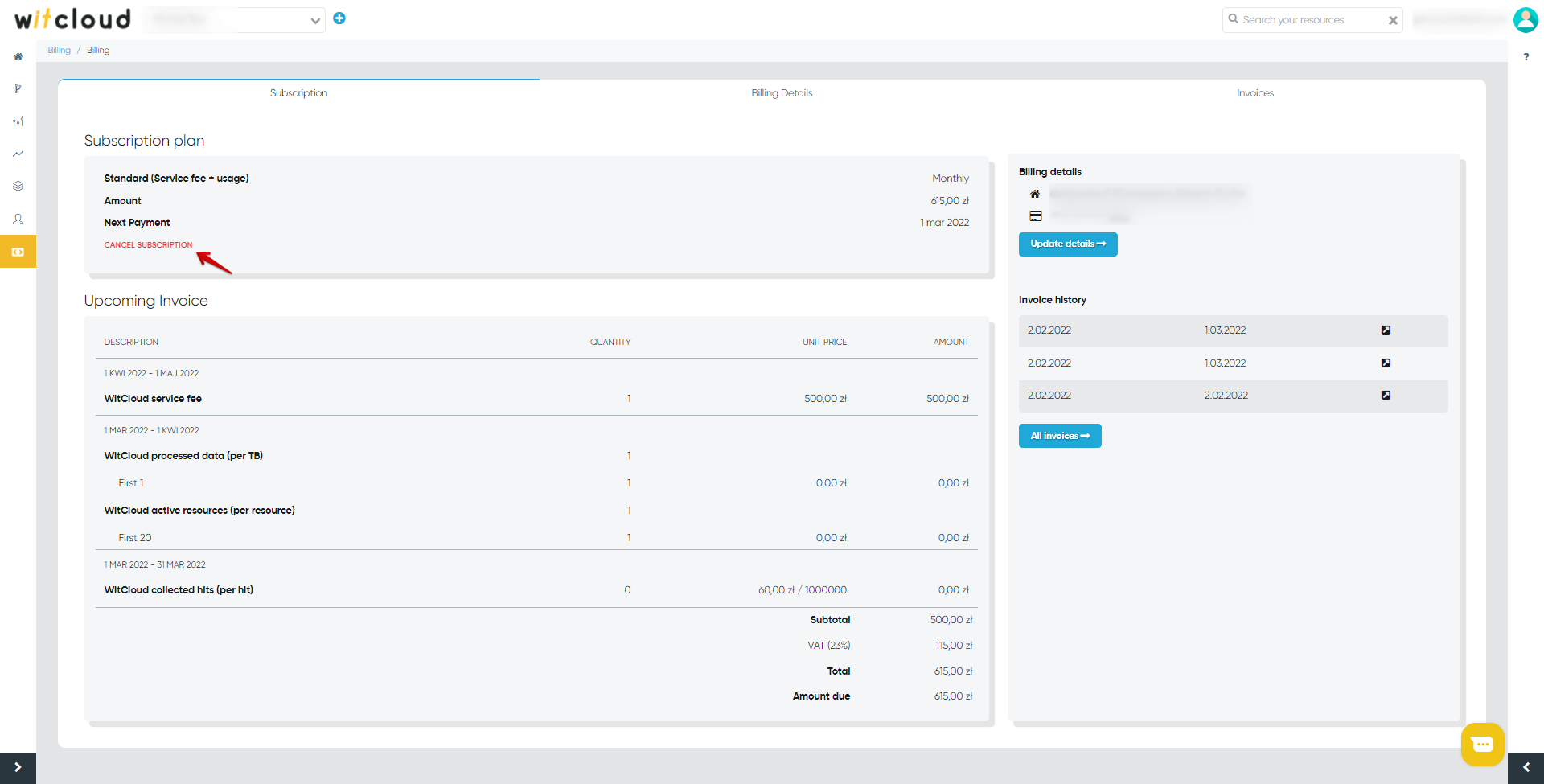Image resolution: width=1544 pixels, height=784 pixels.
Task: Click the 'Standard (Service fee + usage)' plan name
Action: [176, 179]
